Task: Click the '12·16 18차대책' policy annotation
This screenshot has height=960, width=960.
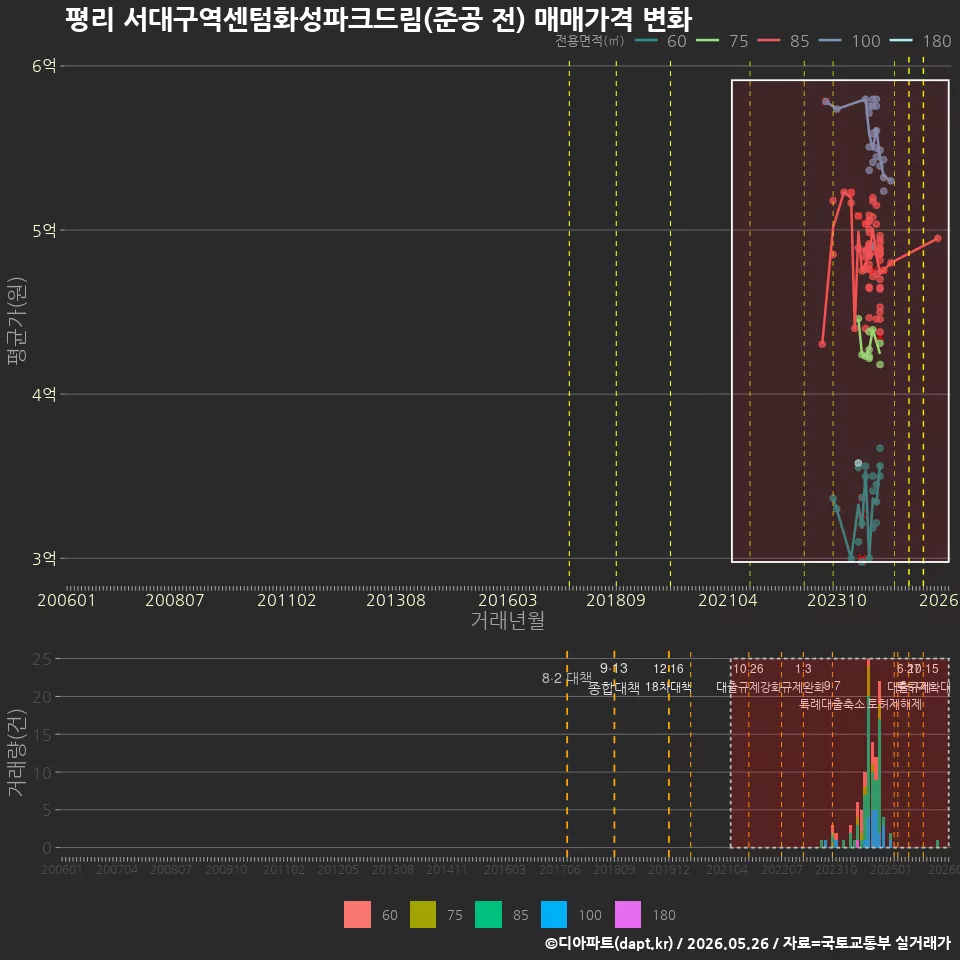Action: 668,678
